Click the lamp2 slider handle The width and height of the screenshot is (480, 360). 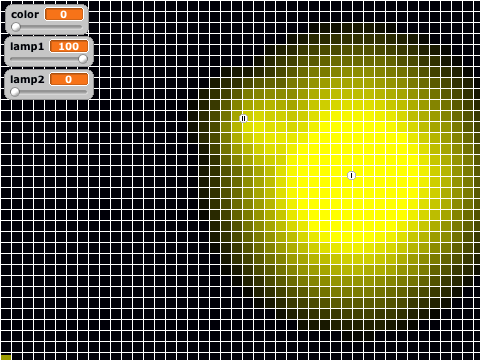tap(15, 92)
